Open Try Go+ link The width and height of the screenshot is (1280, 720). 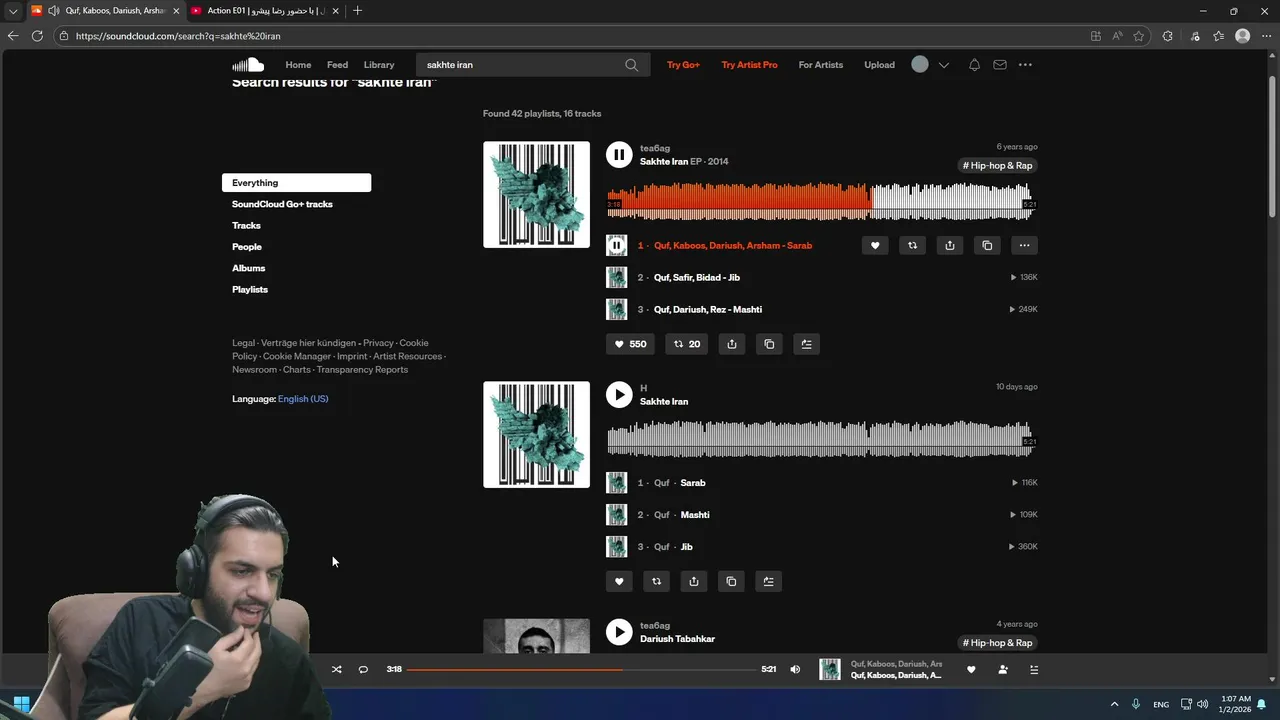683,65
